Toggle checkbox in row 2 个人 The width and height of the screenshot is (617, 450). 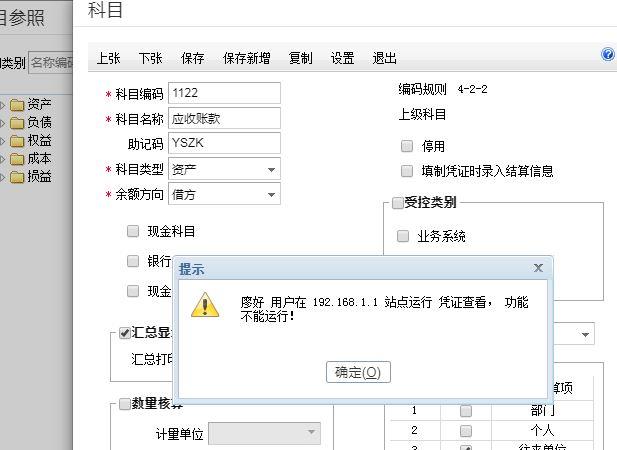[x=466, y=431]
